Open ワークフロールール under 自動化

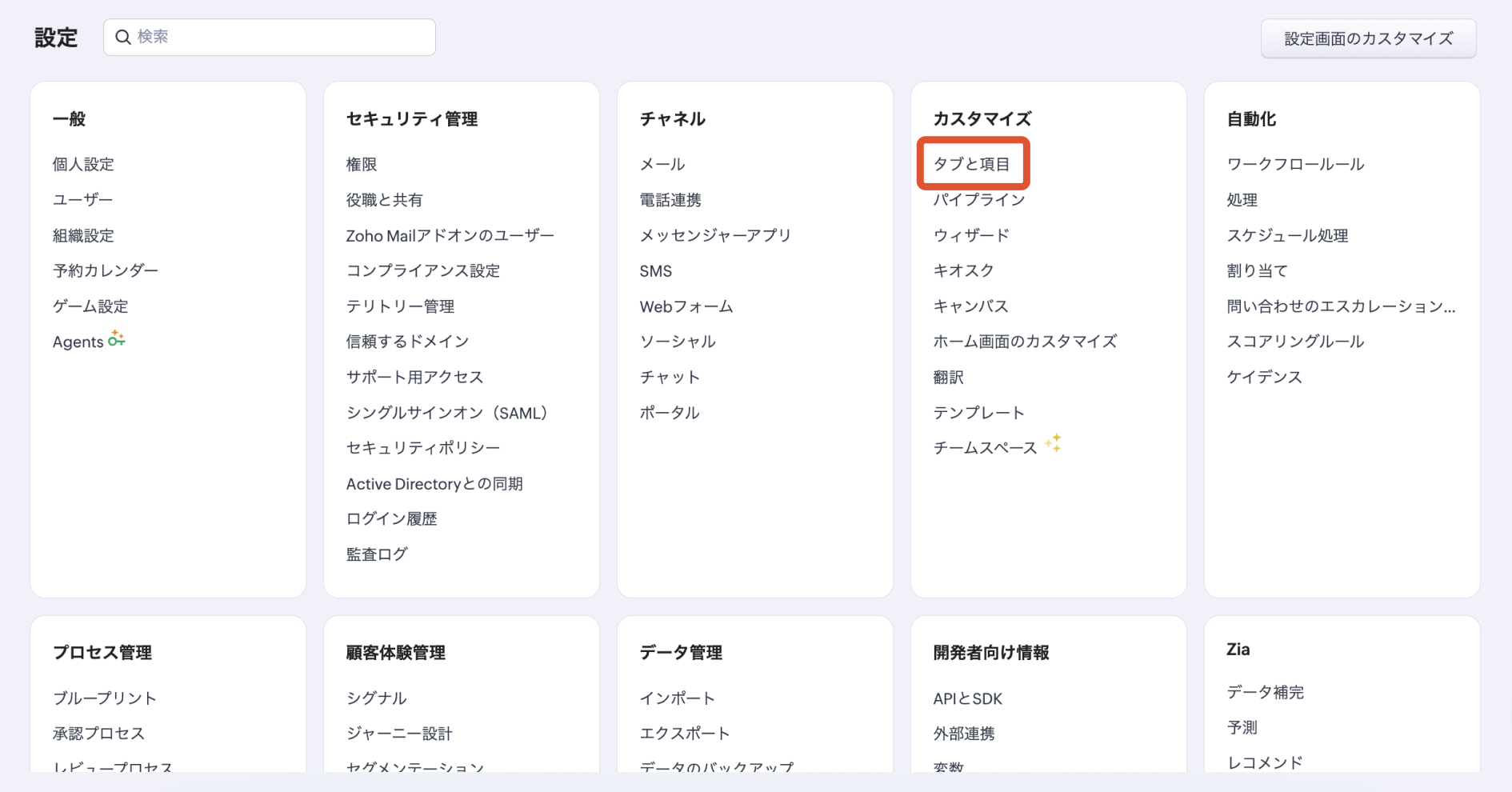pos(1295,164)
